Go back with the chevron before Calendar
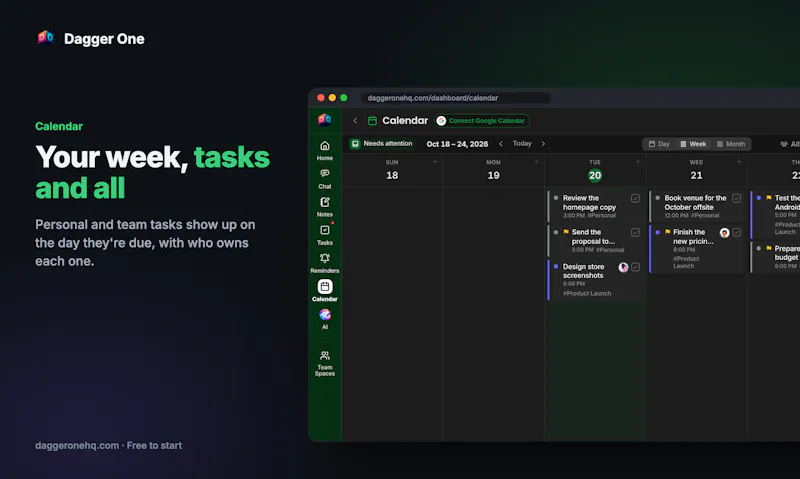 click(x=355, y=121)
